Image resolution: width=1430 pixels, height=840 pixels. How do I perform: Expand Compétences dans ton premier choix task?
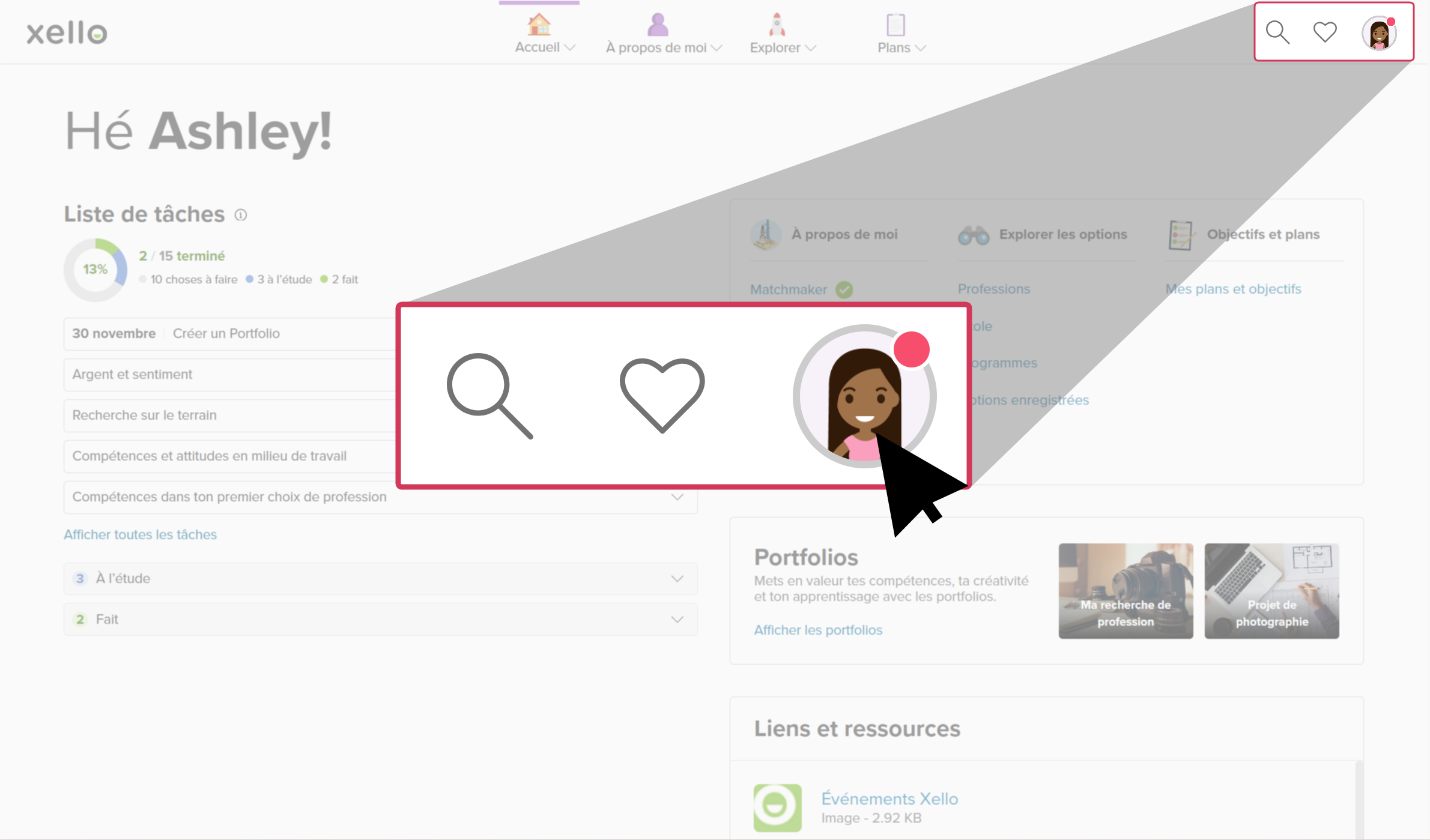tap(677, 497)
